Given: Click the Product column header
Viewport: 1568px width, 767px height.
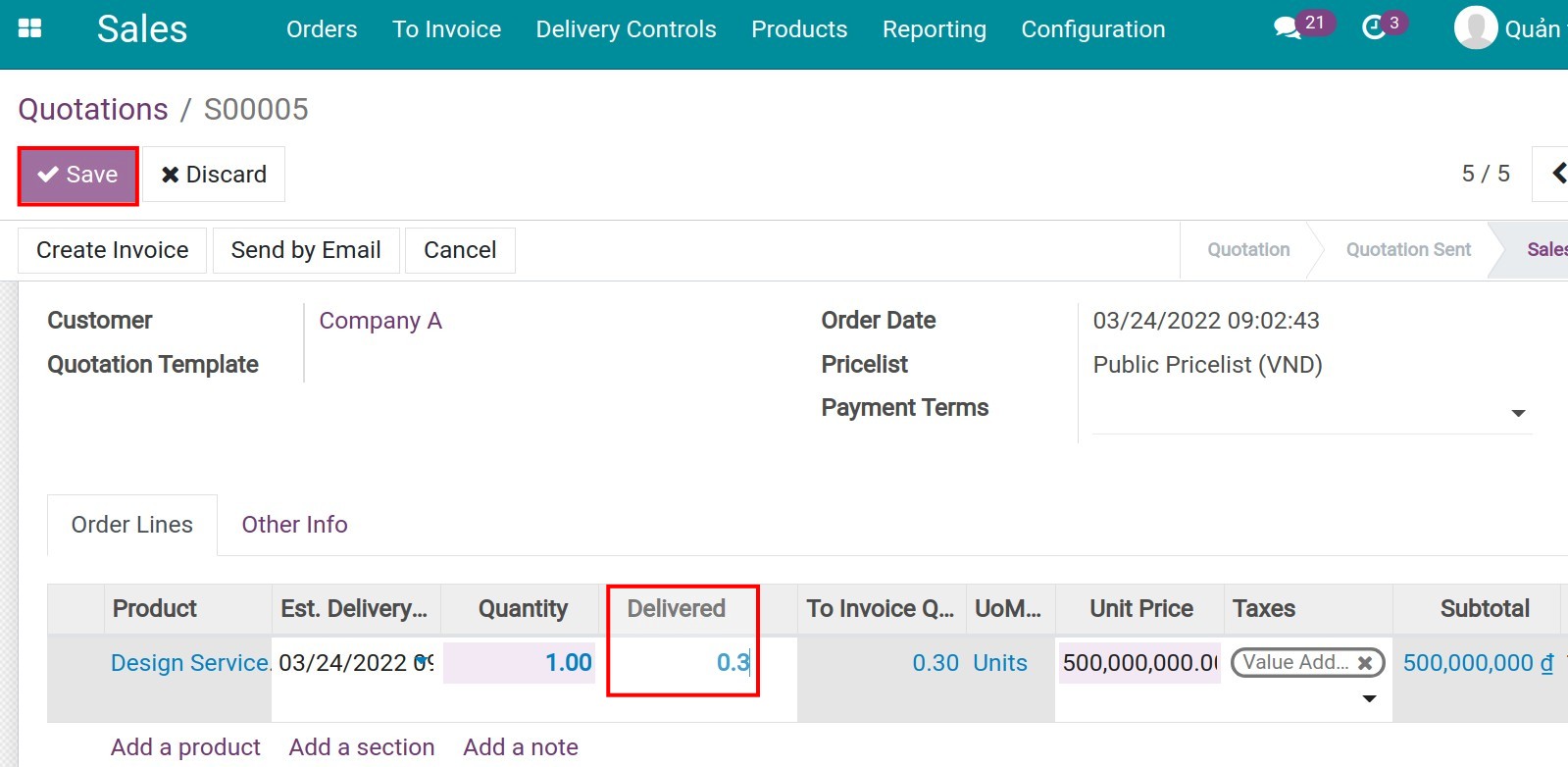Looking at the screenshot, I should (x=188, y=609).
